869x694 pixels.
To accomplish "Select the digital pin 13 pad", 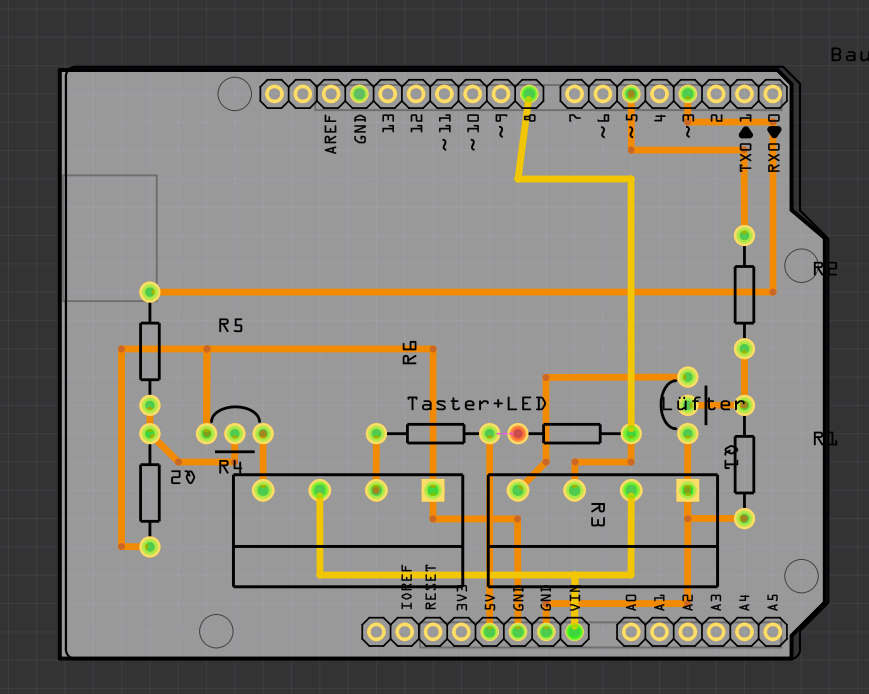I will tap(388, 94).
